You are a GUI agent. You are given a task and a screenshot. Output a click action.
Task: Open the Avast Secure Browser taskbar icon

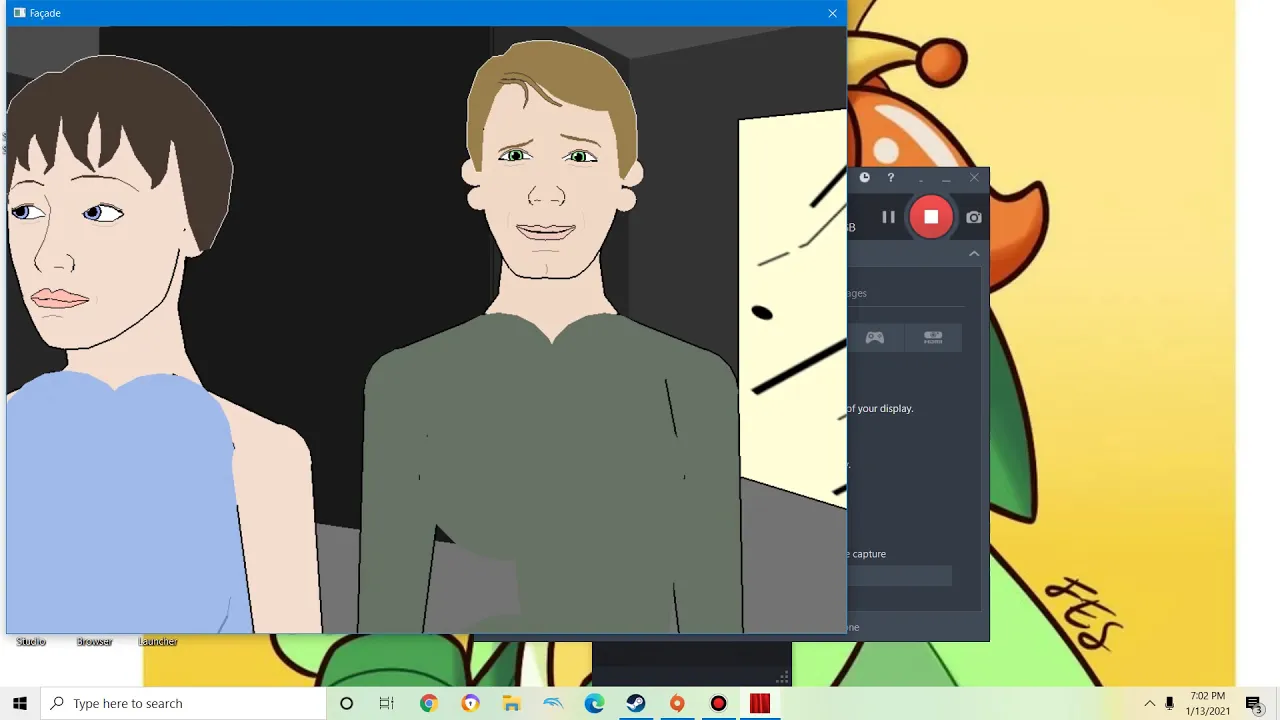[471, 704]
